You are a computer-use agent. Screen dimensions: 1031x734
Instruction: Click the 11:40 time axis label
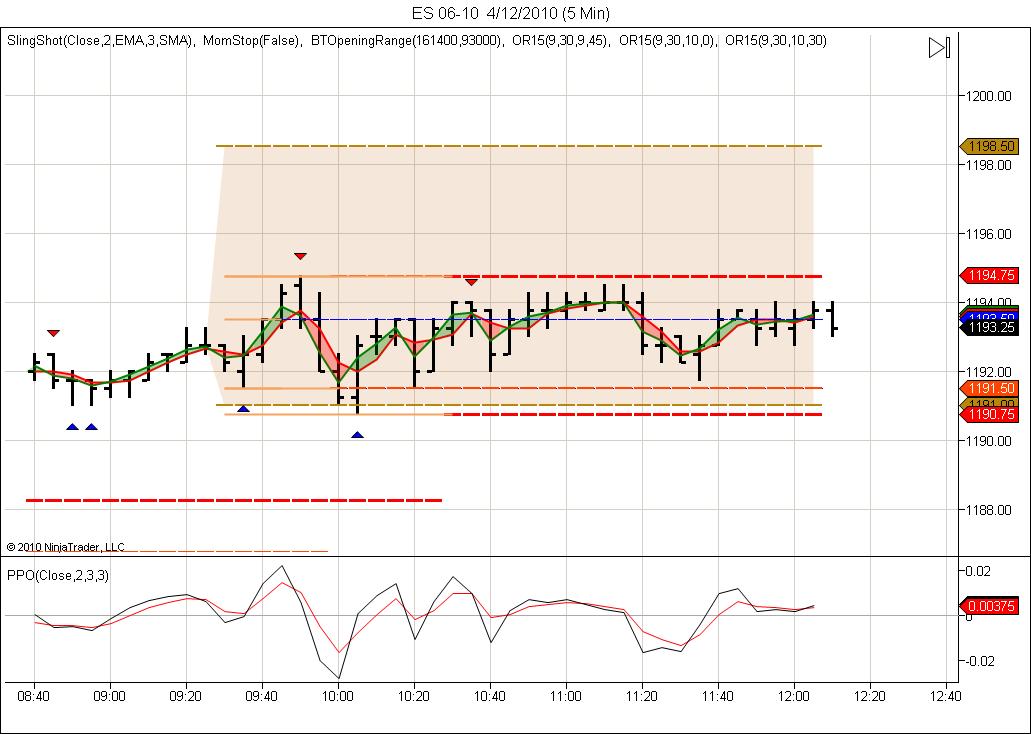[x=718, y=697]
